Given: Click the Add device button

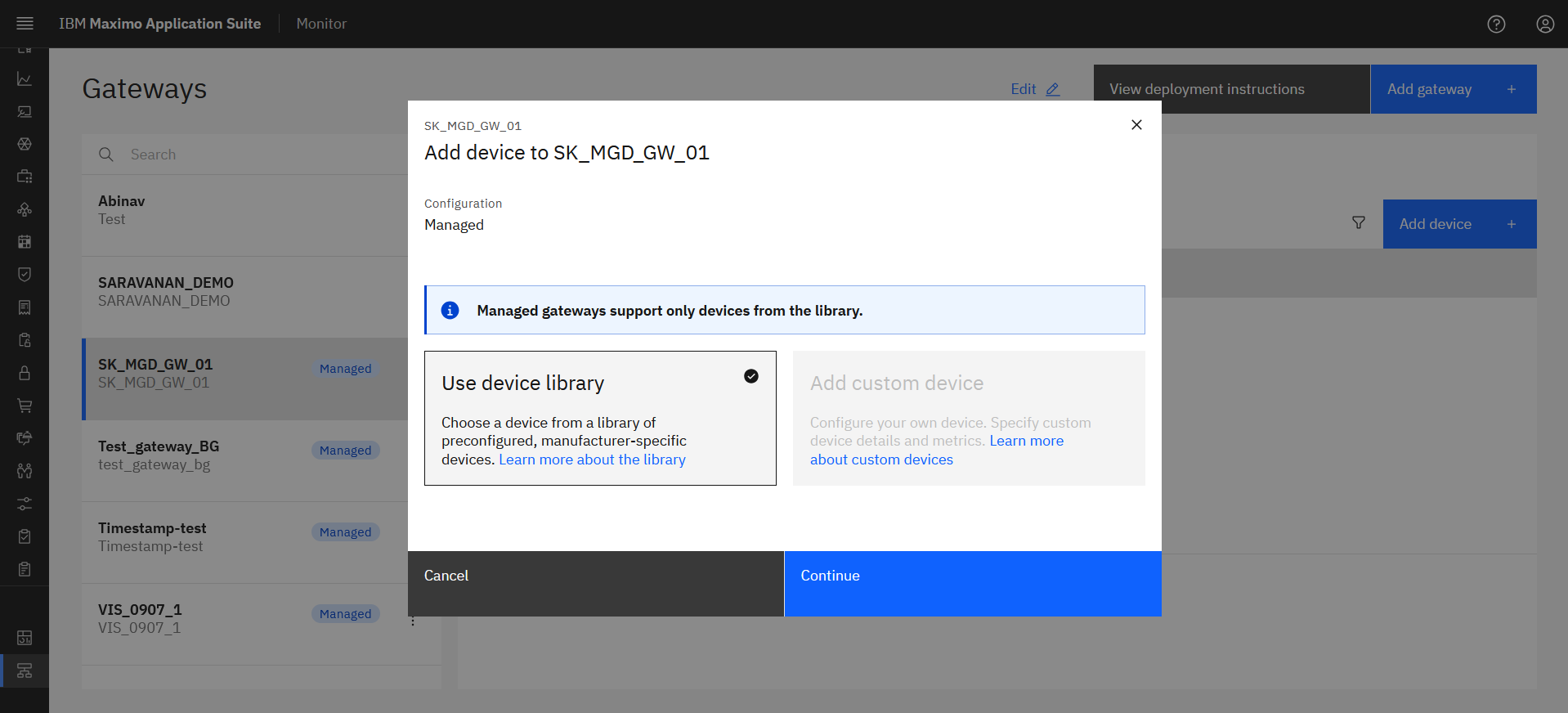Looking at the screenshot, I should pos(1460,224).
